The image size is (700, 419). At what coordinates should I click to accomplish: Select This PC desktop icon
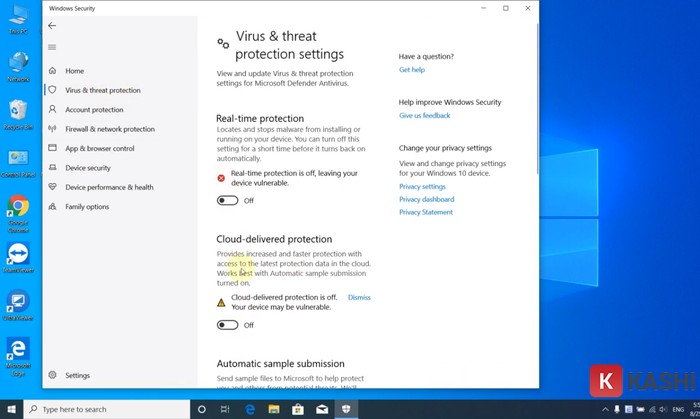[18, 19]
